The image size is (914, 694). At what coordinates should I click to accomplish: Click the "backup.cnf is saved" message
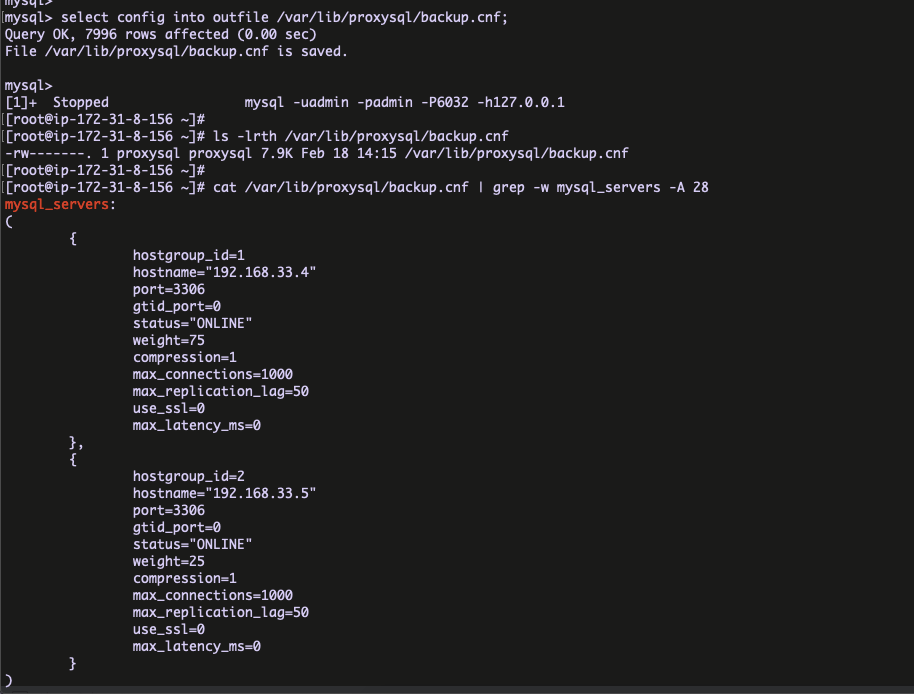pyautogui.click(x=176, y=51)
